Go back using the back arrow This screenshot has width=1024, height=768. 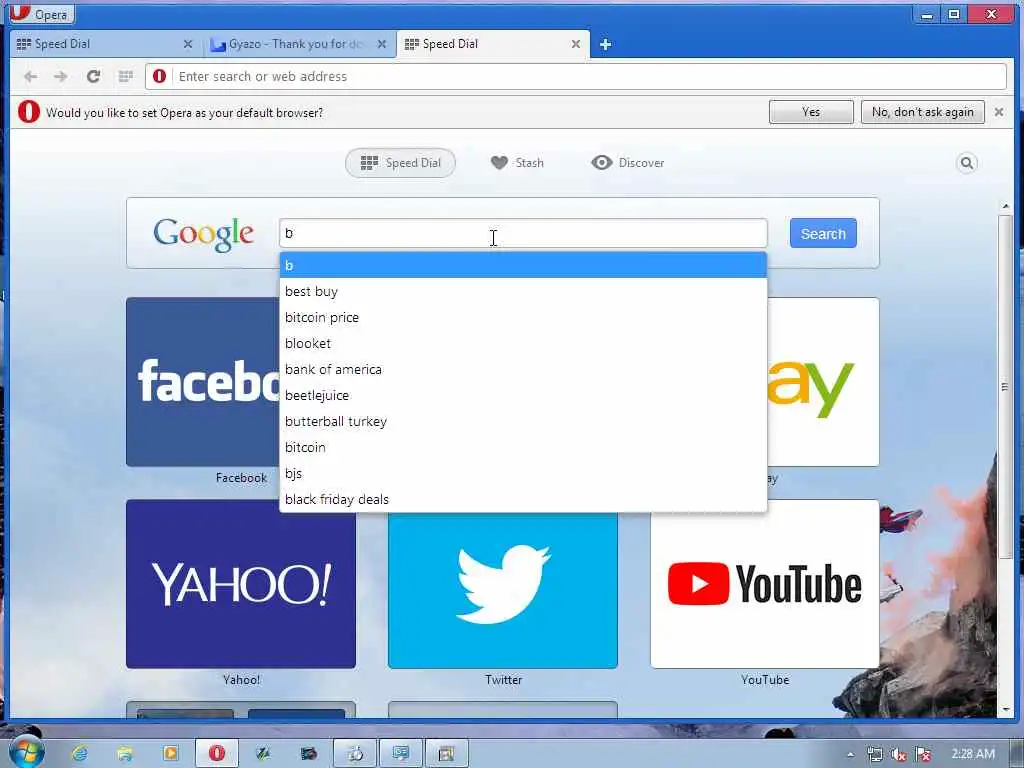[x=30, y=76]
